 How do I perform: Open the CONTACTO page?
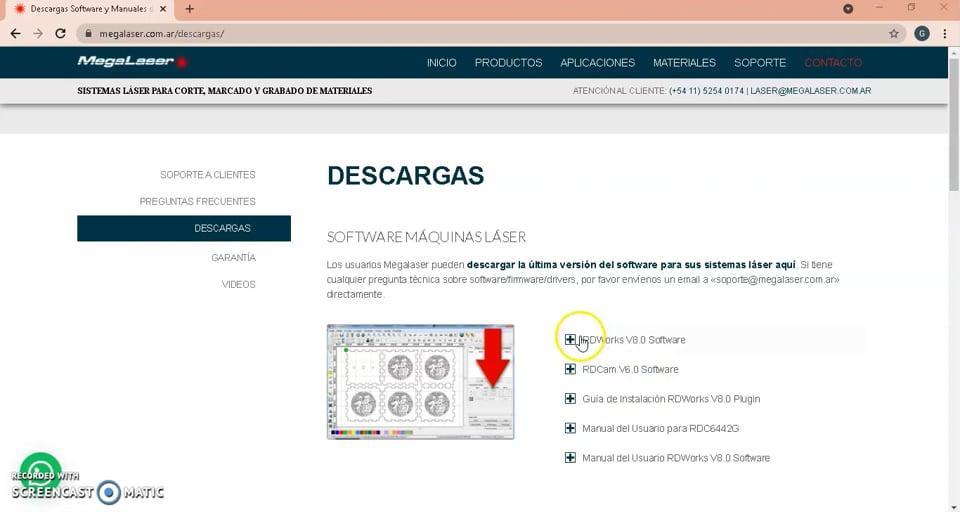tap(833, 62)
